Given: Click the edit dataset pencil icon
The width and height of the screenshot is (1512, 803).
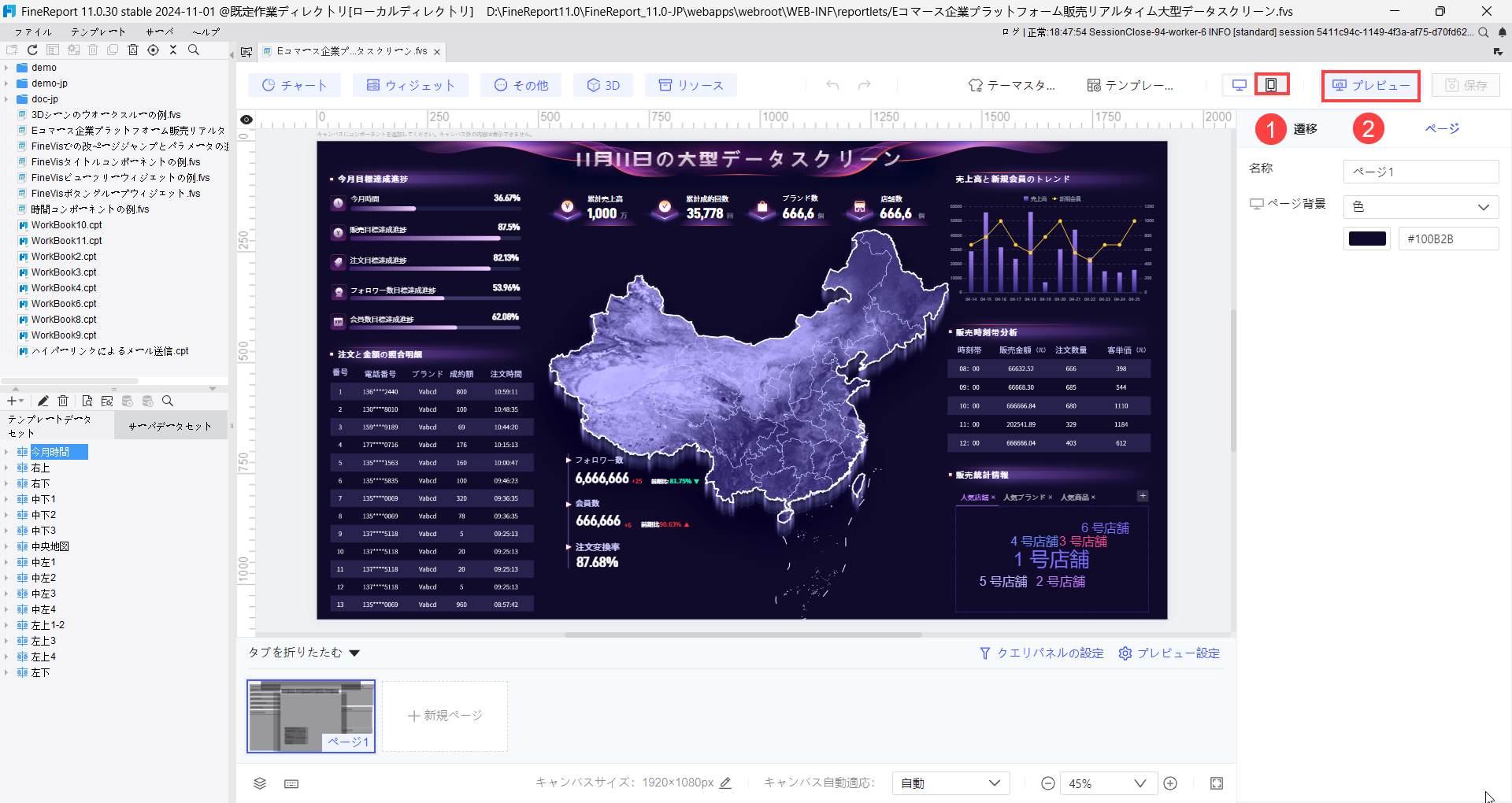Looking at the screenshot, I should 43,401.
